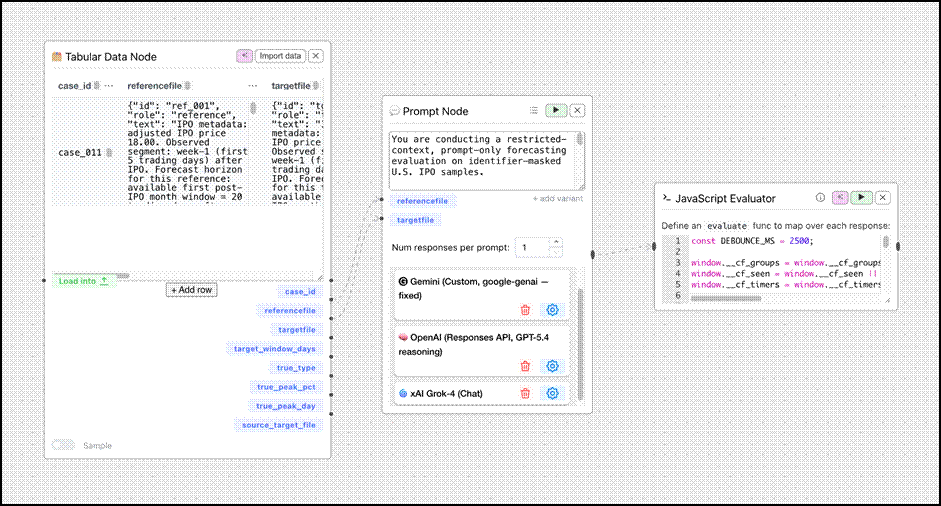Close the JavaScript Evaluator node
The height and width of the screenshot is (506, 941).
click(x=882, y=197)
